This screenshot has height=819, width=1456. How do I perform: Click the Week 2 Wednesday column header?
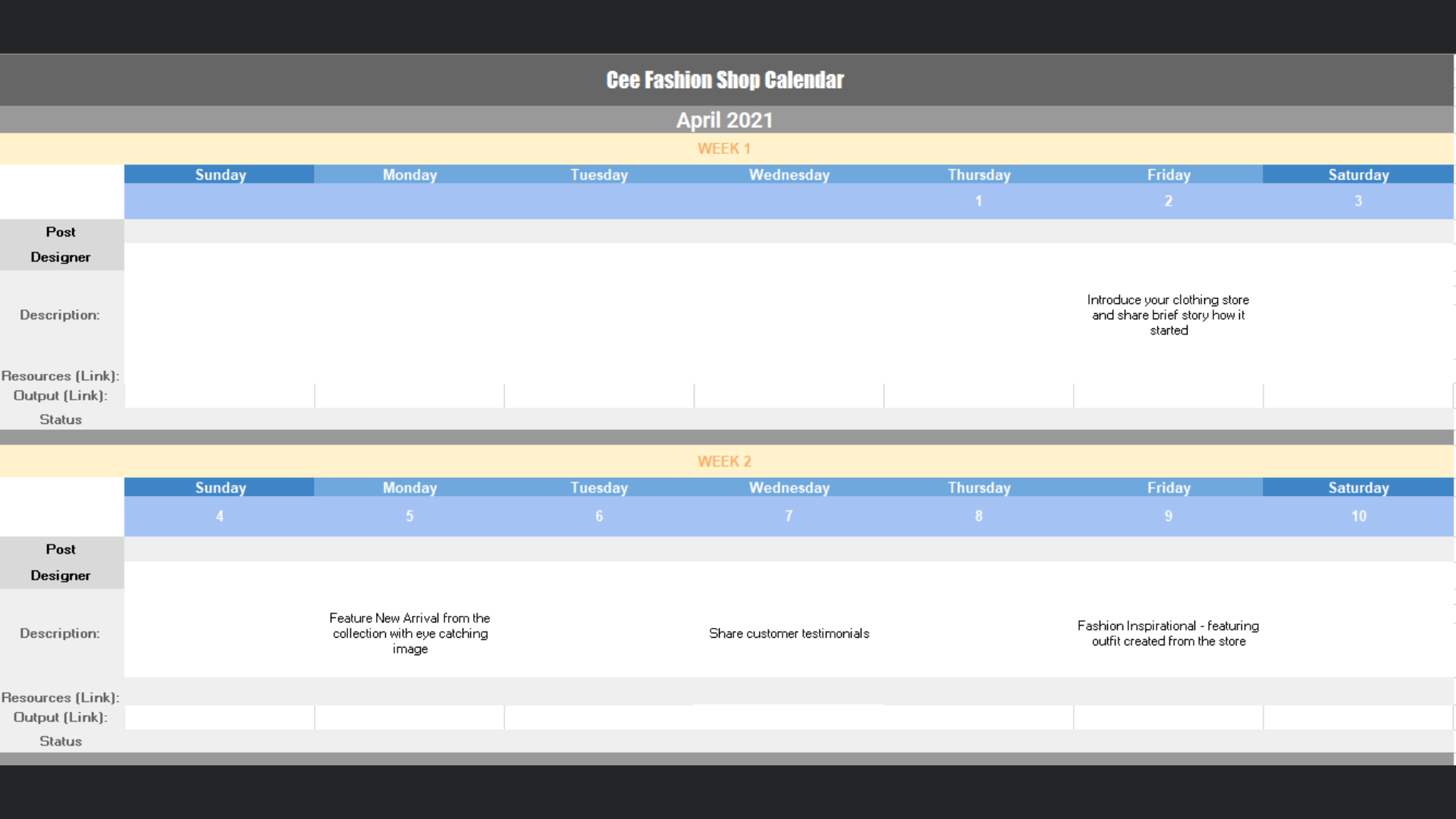(x=789, y=488)
